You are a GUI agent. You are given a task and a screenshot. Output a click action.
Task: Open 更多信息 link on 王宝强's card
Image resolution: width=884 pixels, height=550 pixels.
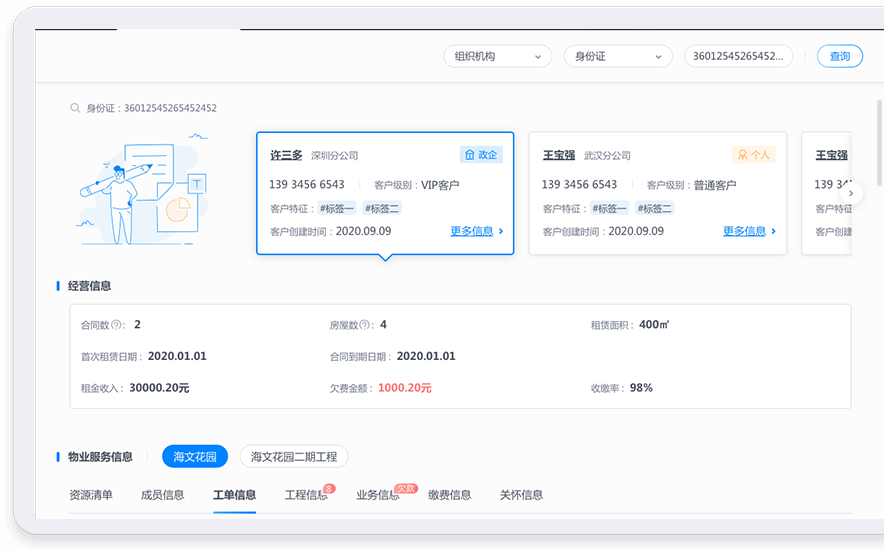click(x=749, y=231)
